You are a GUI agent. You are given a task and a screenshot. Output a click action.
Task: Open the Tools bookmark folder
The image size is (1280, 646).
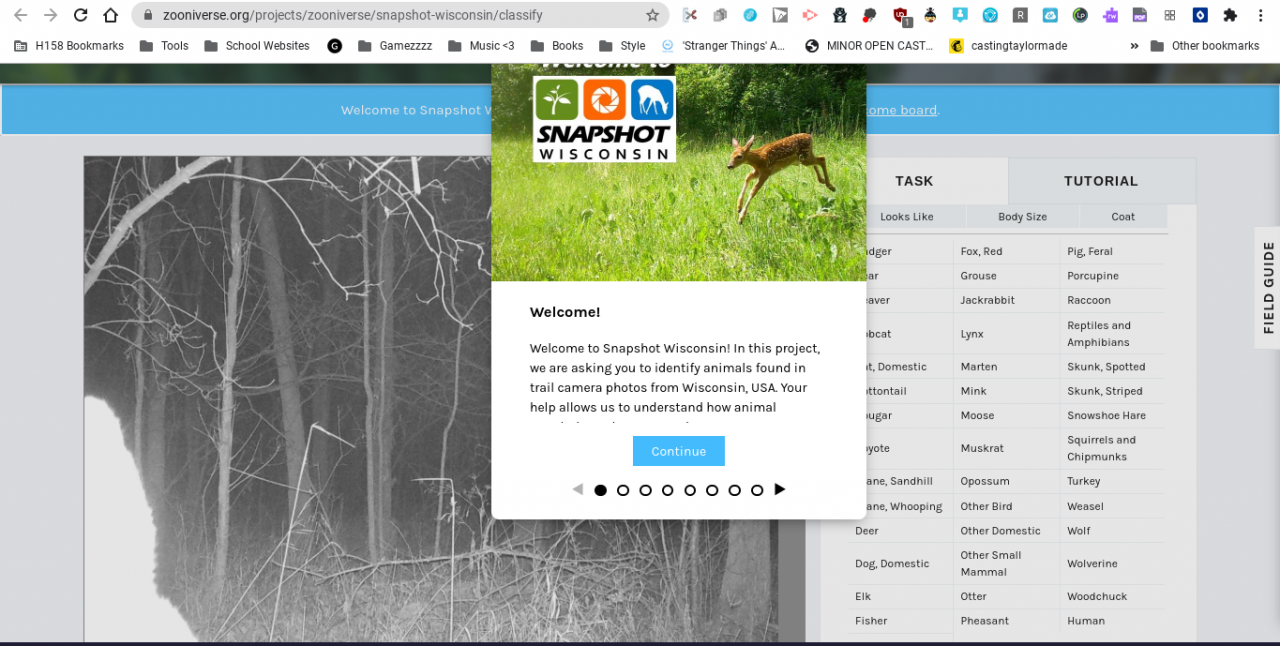(x=164, y=45)
